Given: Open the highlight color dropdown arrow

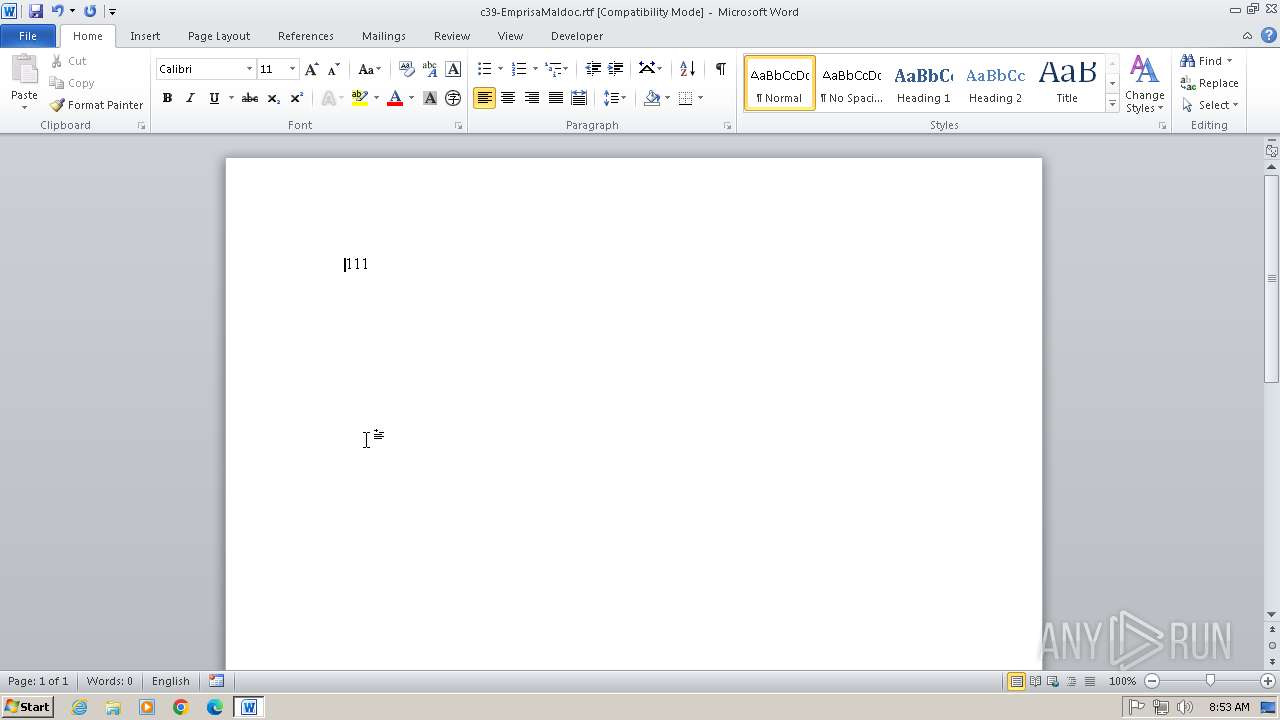Looking at the screenshot, I should 376,98.
